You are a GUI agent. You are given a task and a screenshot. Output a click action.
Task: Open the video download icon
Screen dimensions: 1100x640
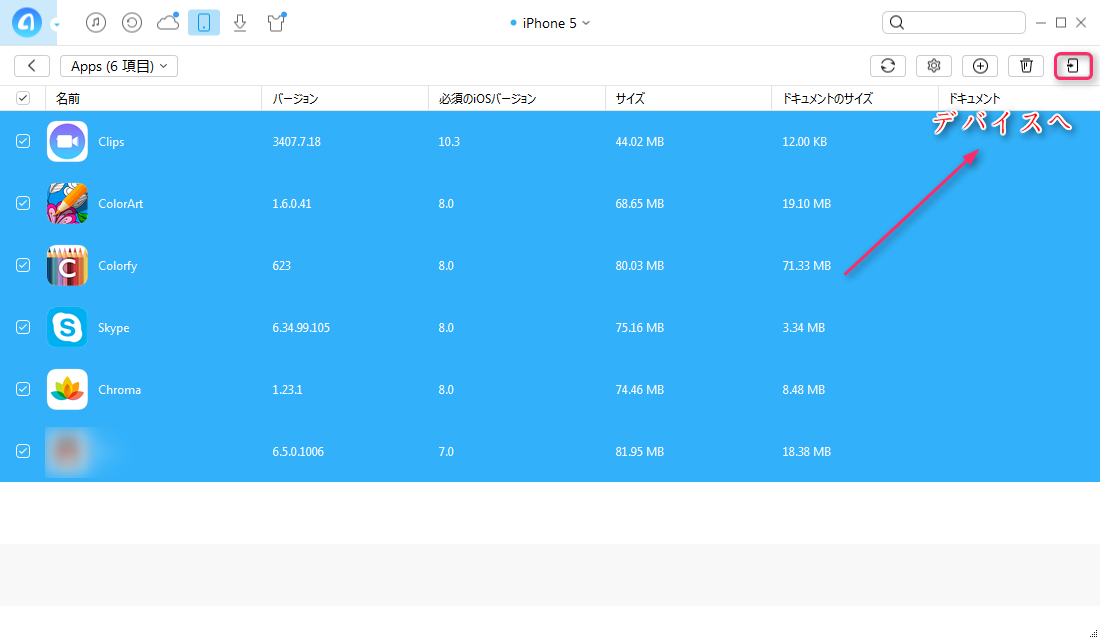[240, 22]
